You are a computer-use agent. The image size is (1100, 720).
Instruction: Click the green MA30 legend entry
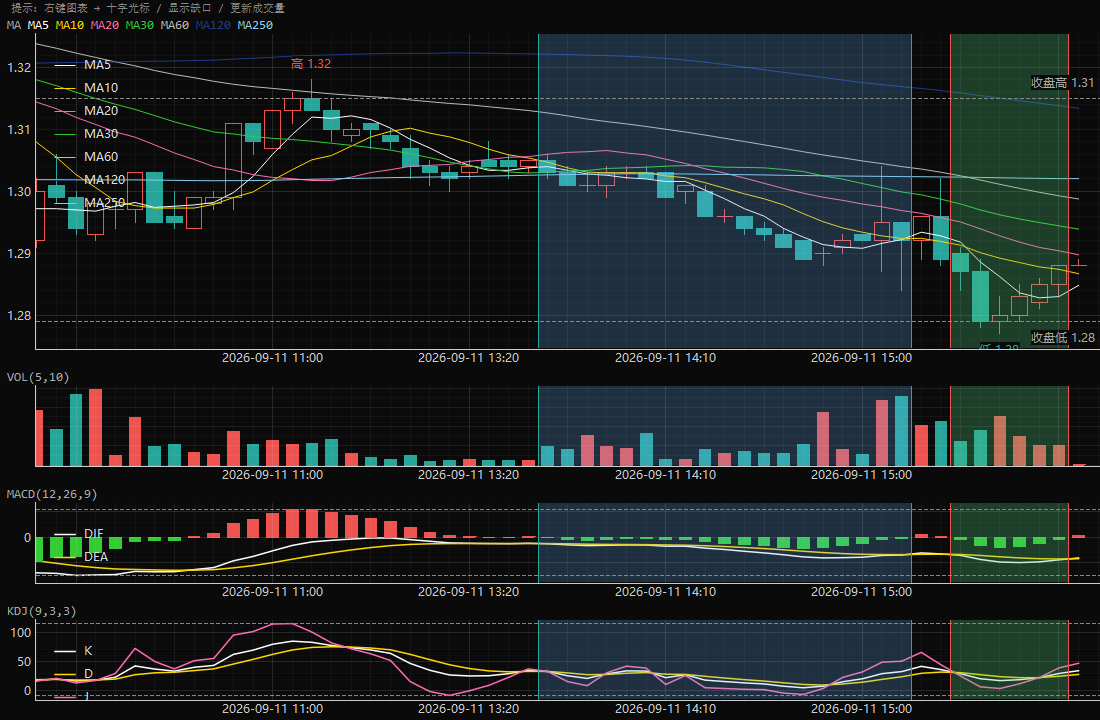pos(86,134)
